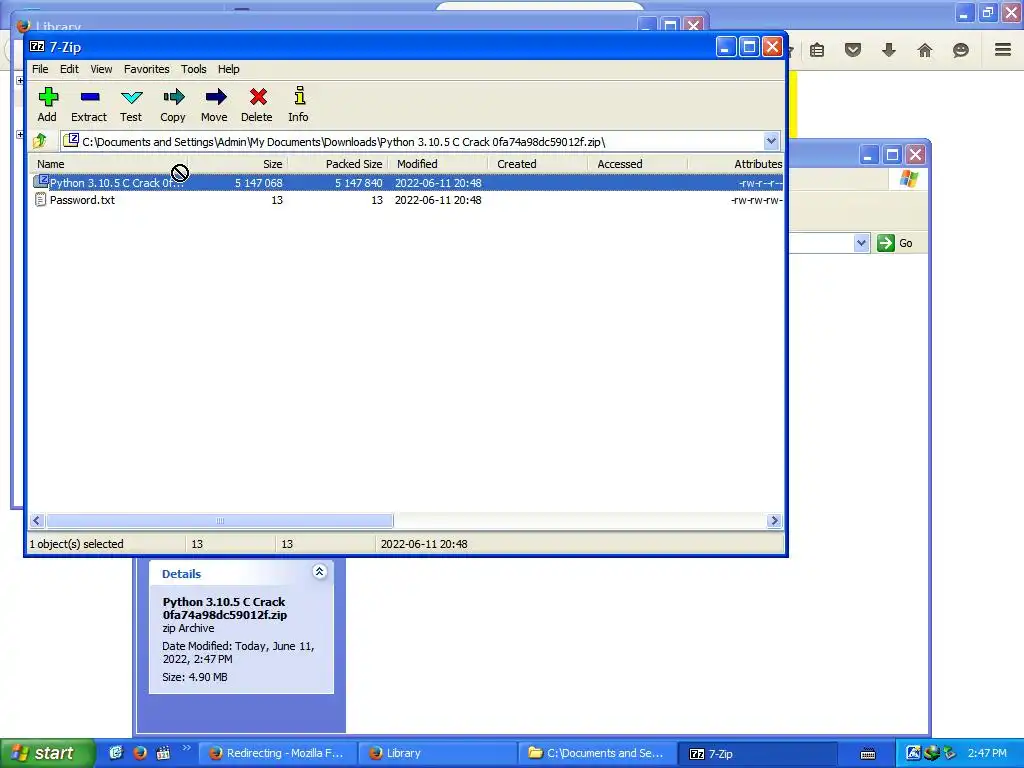Click horizontal scrollbar right arrow

point(774,520)
